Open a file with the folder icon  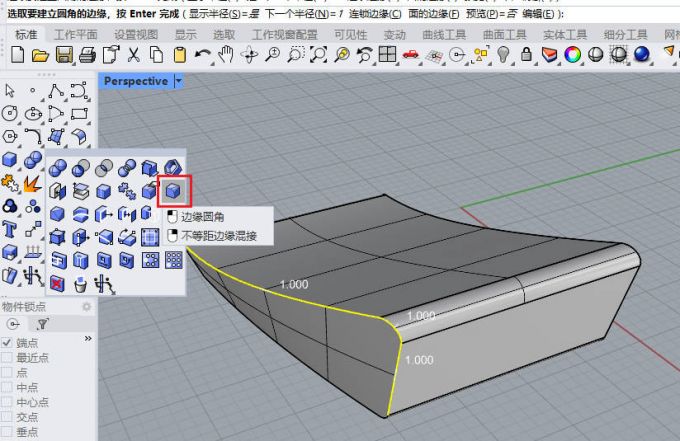click(x=40, y=56)
